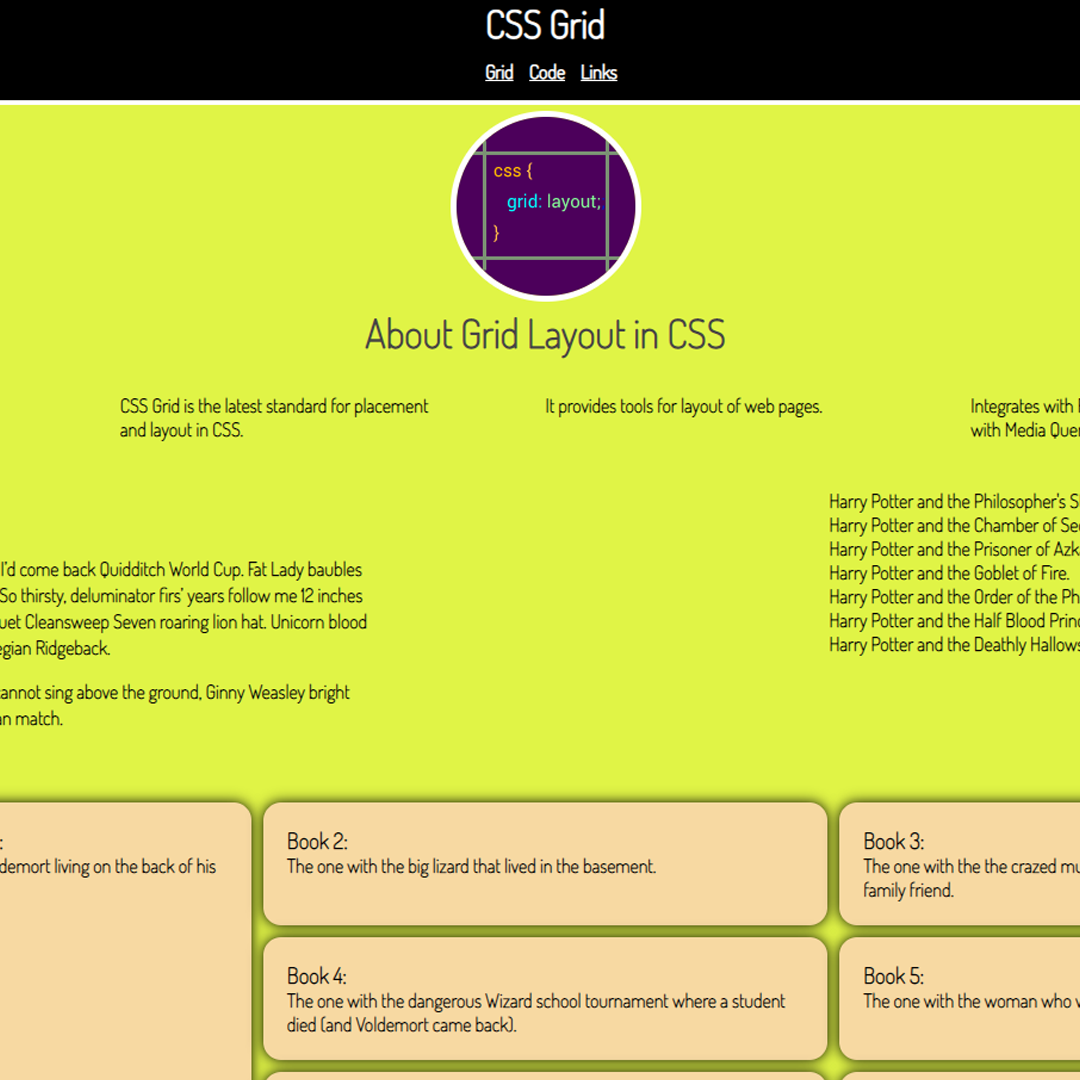
Task: Select the Book 2 card
Action: click(x=545, y=864)
